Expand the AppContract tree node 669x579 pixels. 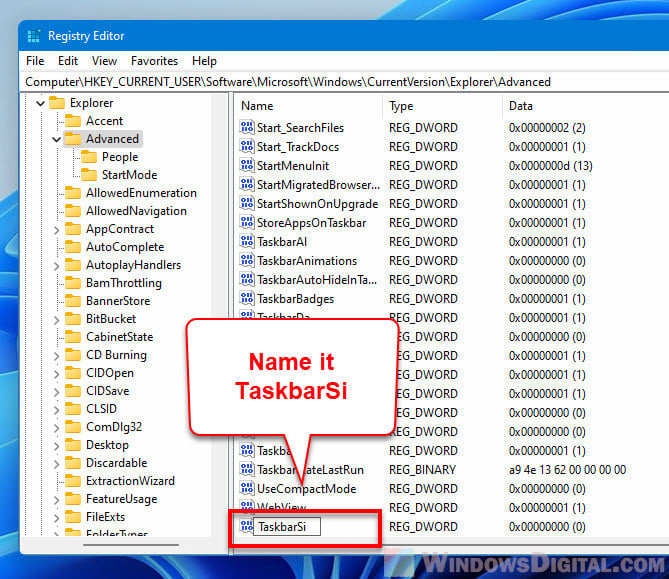[x=56, y=229]
